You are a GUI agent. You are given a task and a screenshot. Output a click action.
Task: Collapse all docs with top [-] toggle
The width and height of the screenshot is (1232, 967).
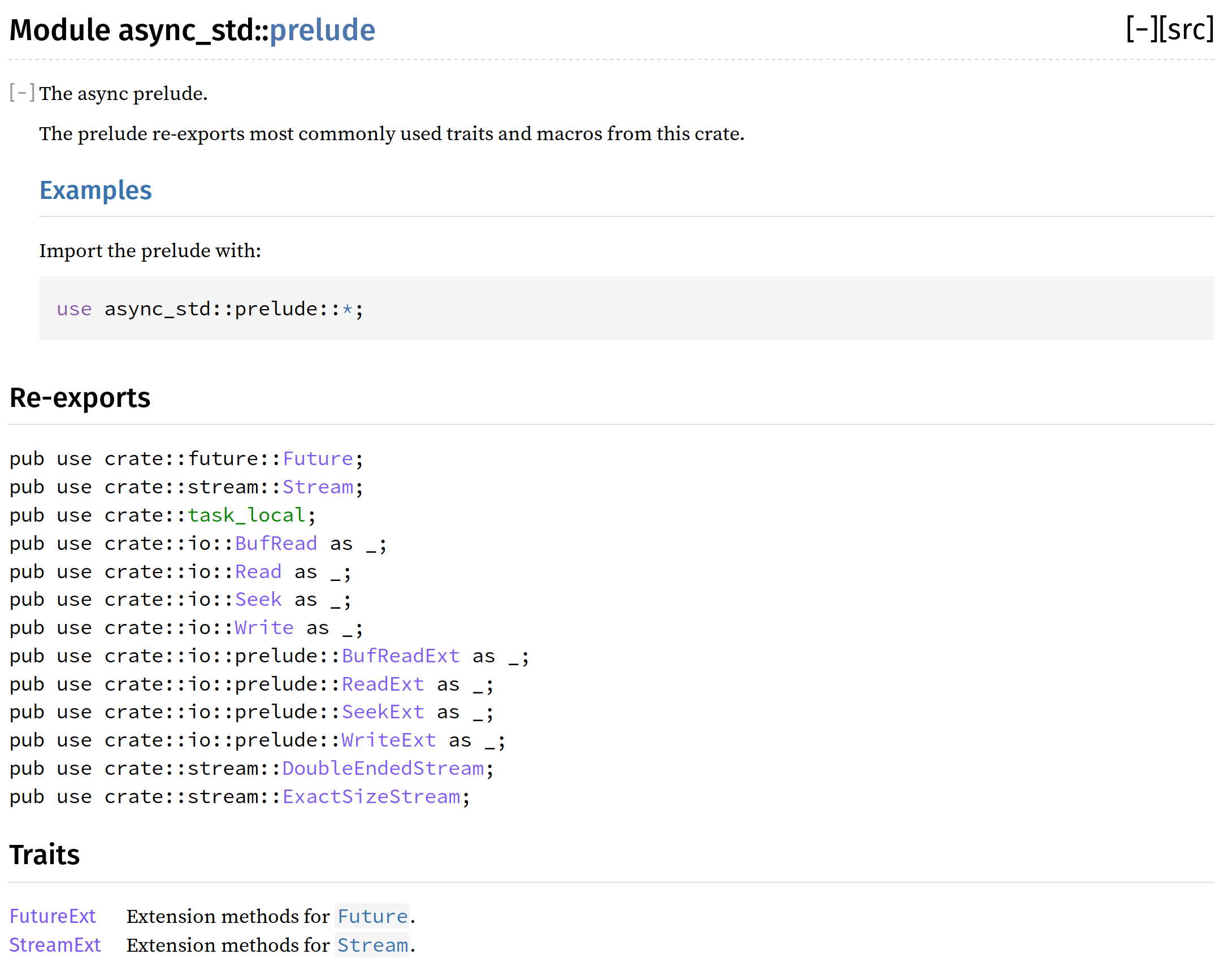tap(1141, 29)
